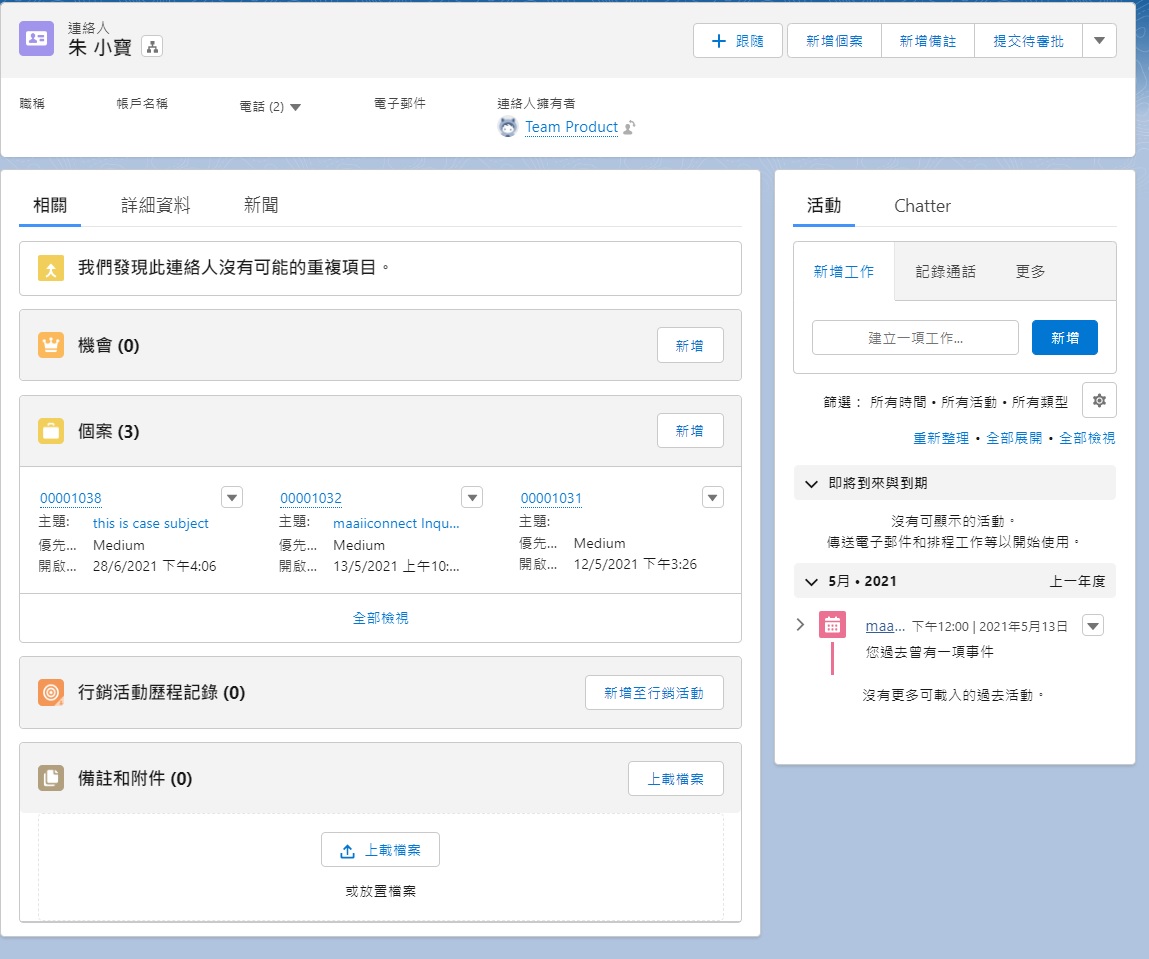Open the 全部檢視 link under cases
Image resolution: width=1149 pixels, height=959 pixels.
pyautogui.click(x=380, y=618)
